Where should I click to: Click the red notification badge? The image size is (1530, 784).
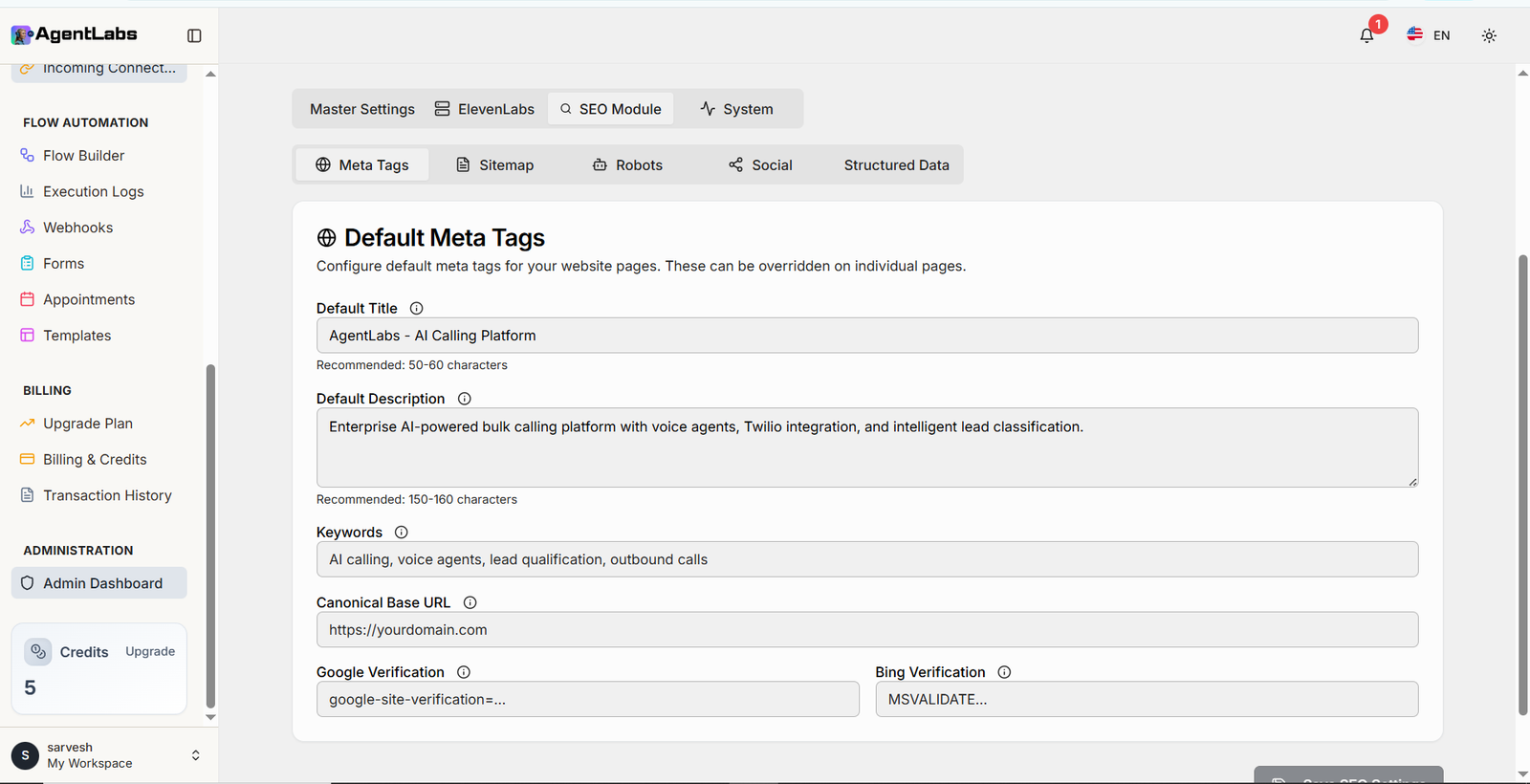(x=1378, y=24)
